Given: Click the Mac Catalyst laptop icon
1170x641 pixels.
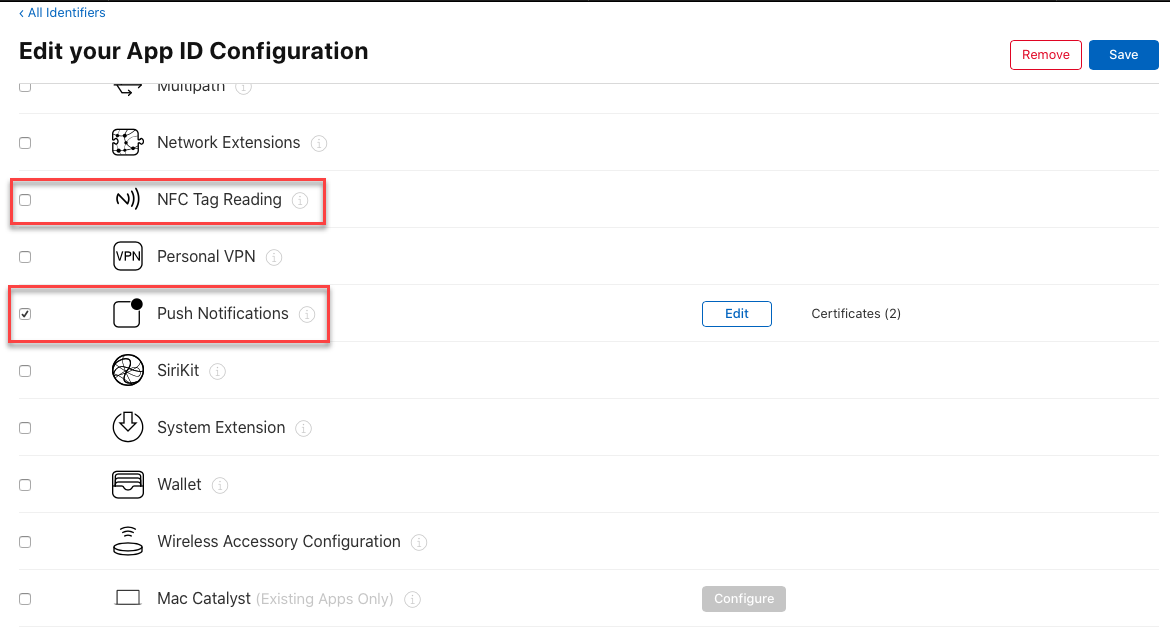Looking at the screenshot, I should click(128, 599).
